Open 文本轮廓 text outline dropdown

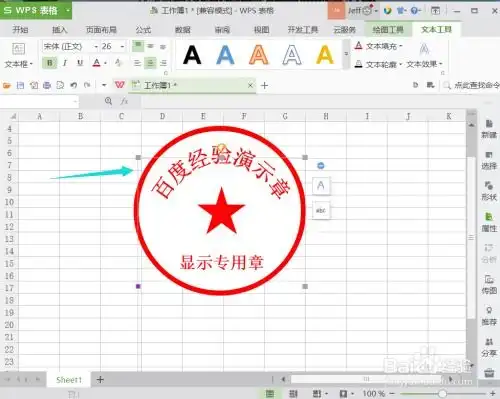click(378, 64)
